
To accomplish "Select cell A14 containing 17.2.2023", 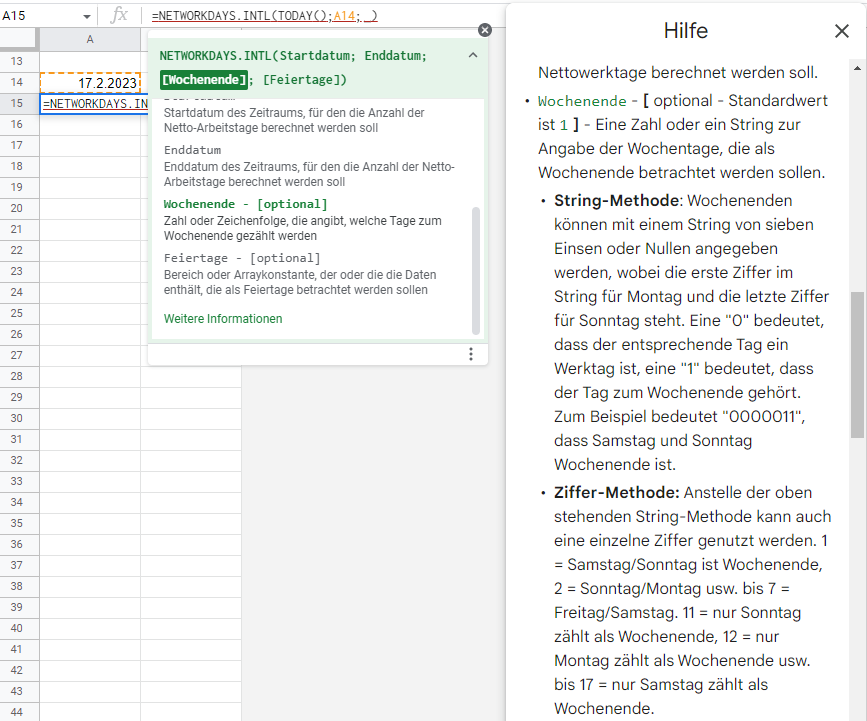I will click(x=90, y=83).
